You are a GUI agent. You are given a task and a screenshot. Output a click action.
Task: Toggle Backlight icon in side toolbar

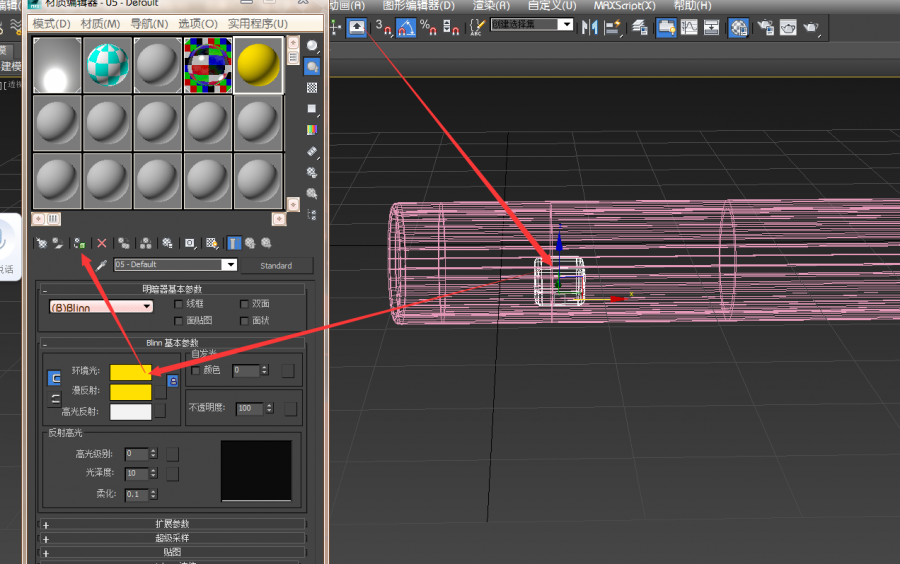point(312,67)
